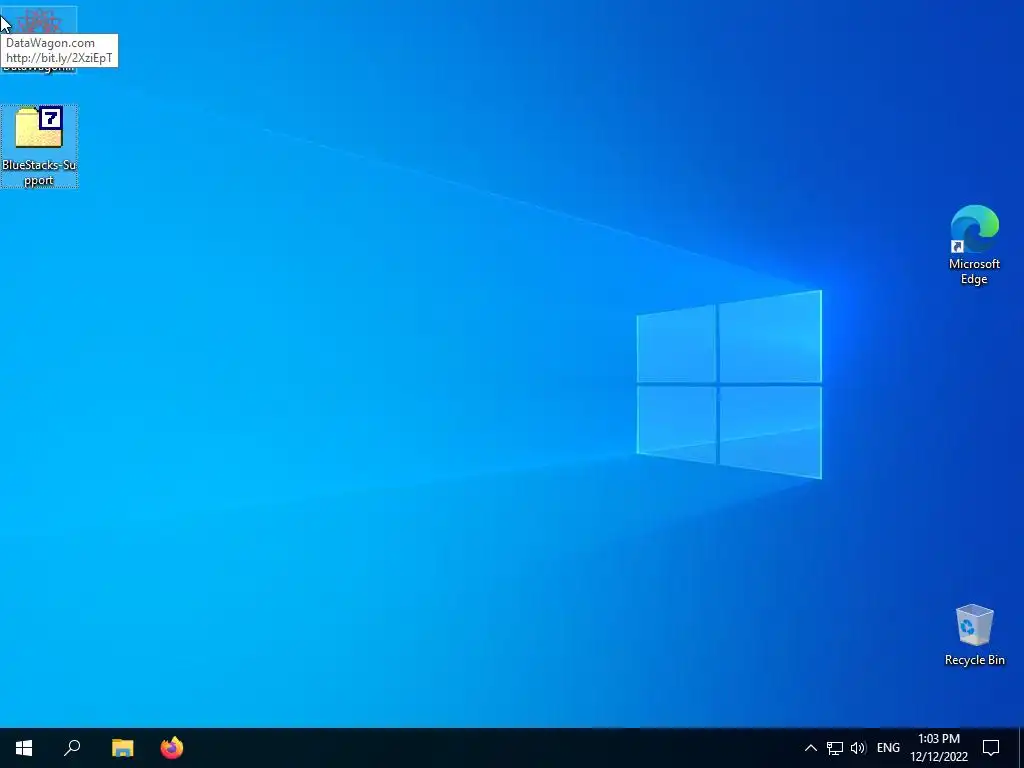This screenshot has height=768, width=1024.
Task: Select the Microsoft Edge desktop shortcut
Action: pos(974,245)
